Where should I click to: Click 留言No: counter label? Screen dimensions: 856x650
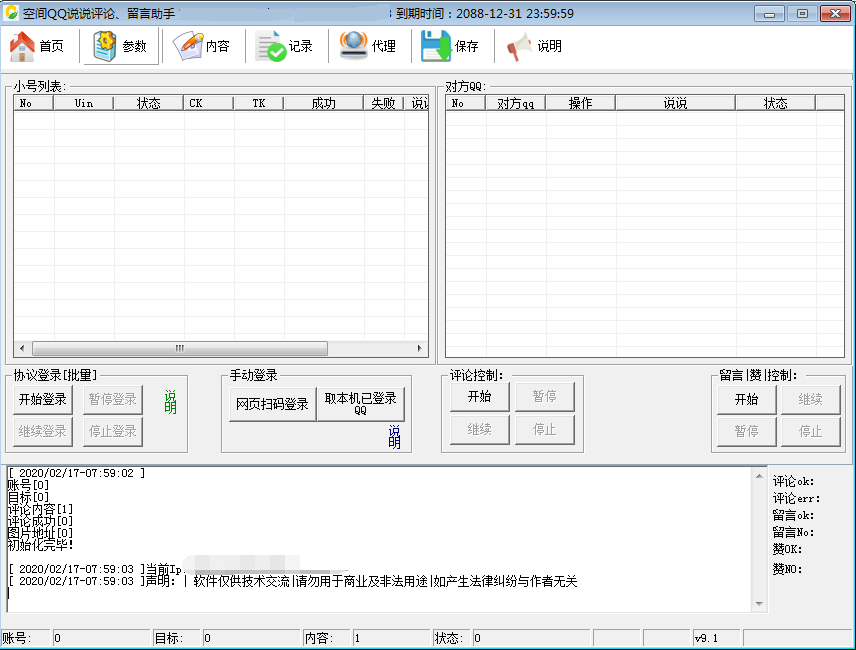coord(793,532)
